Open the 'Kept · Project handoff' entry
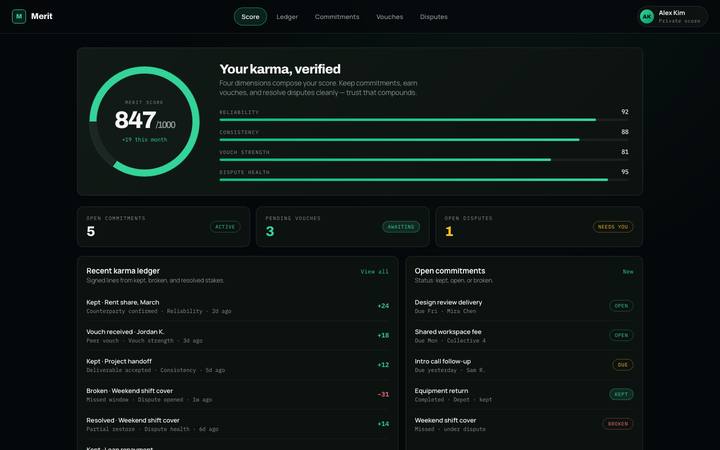Image resolution: width=720 pixels, height=450 pixels. tap(237, 365)
